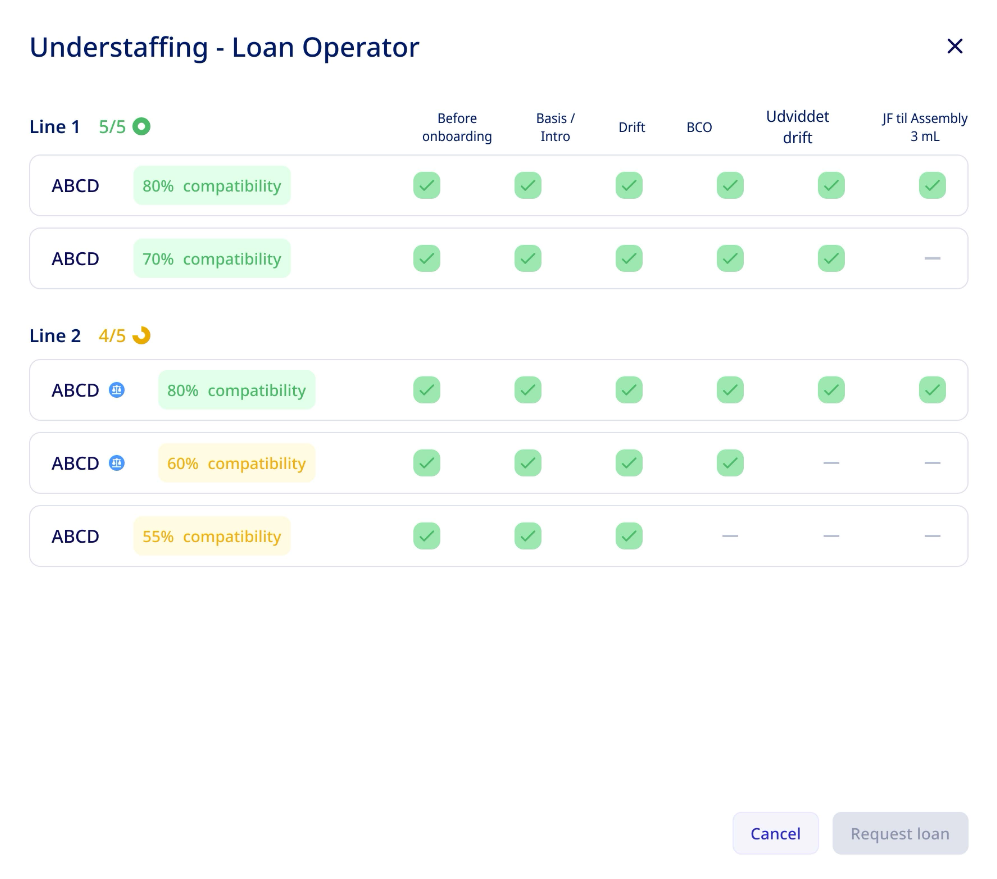Select the 80% compatibility badge under Line 1
The width and height of the screenshot is (997, 879).
pyautogui.click(x=212, y=186)
